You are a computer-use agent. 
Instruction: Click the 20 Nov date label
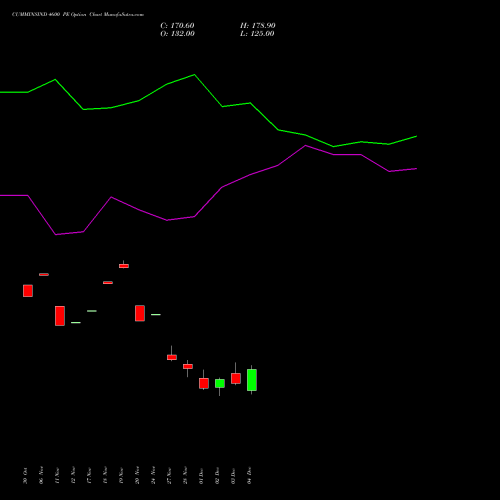(x=137, y=475)
